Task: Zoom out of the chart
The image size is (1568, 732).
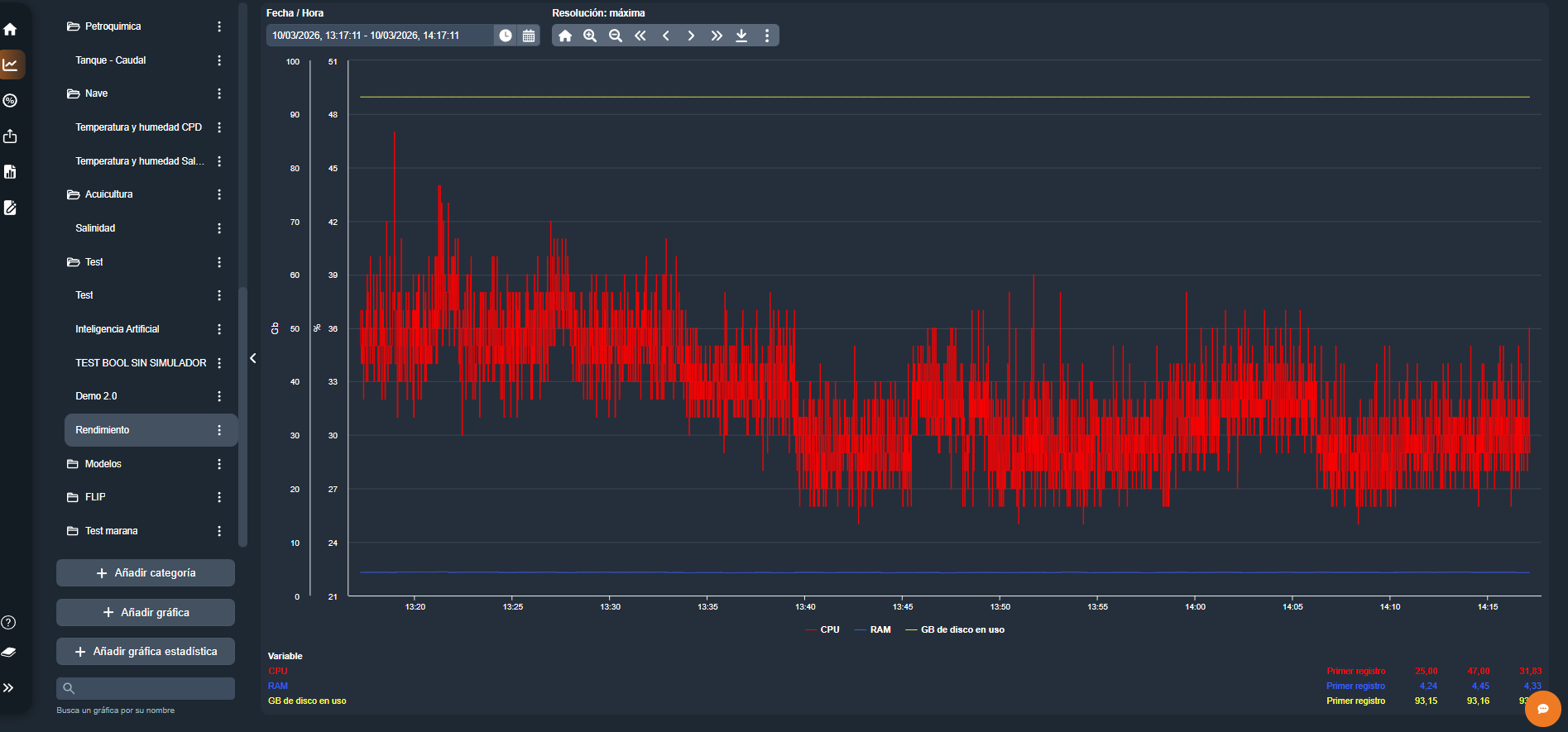Action: pyautogui.click(x=616, y=36)
